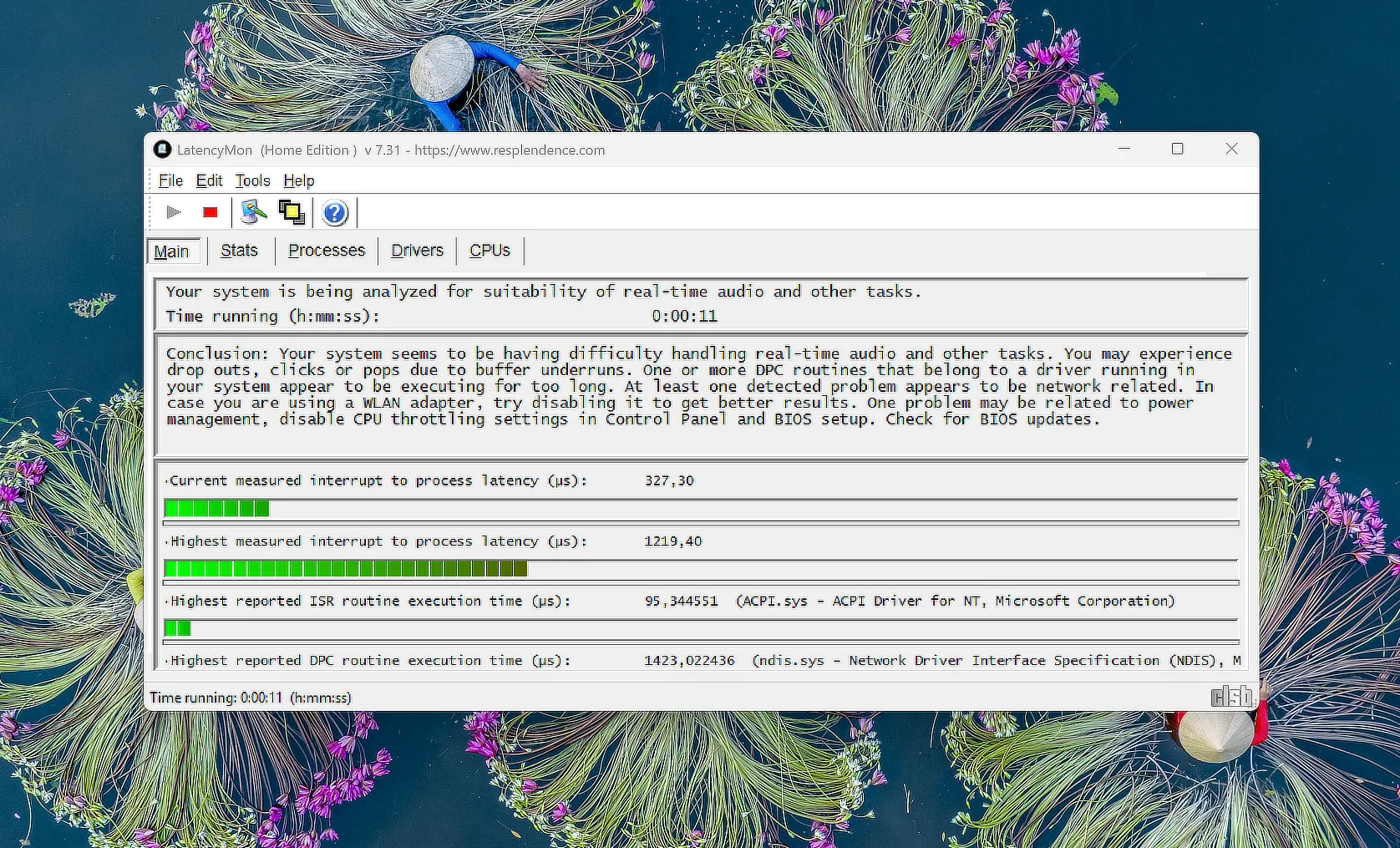Viewport: 1400px width, 848px height.
Task: Stop monitoring with the red square button
Action: [210, 212]
